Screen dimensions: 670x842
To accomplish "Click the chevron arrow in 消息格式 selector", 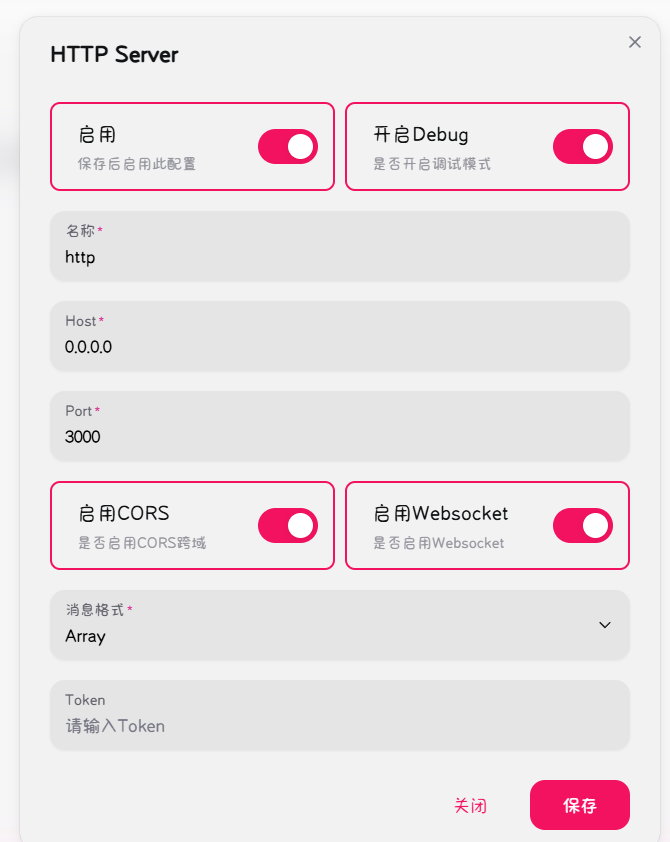I will click(x=604, y=625).
